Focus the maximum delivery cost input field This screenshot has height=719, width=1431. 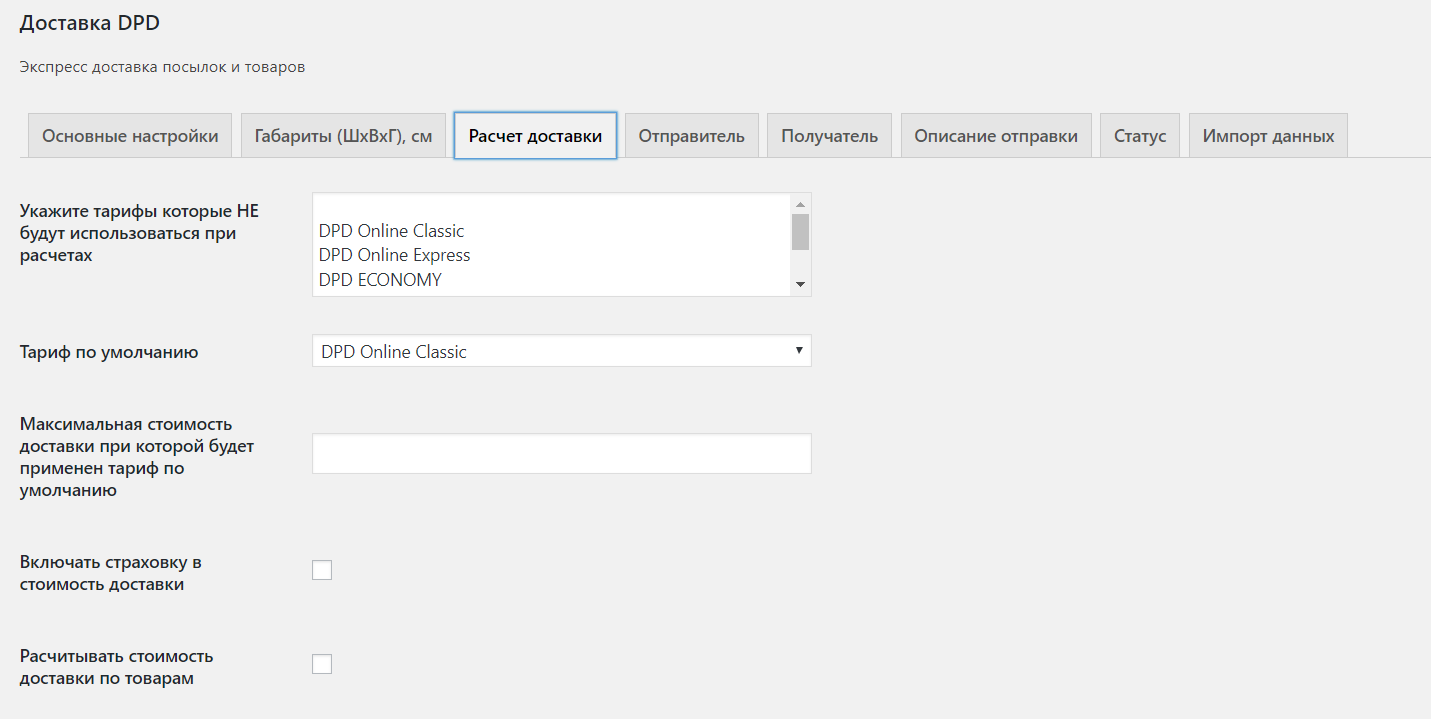tap(562, 453)
